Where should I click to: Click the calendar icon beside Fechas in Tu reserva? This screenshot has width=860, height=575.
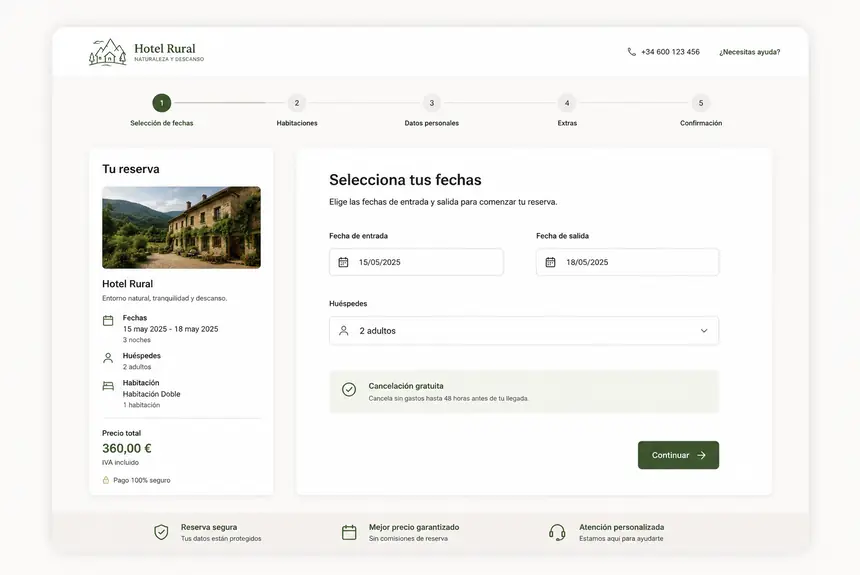[108, 321]
